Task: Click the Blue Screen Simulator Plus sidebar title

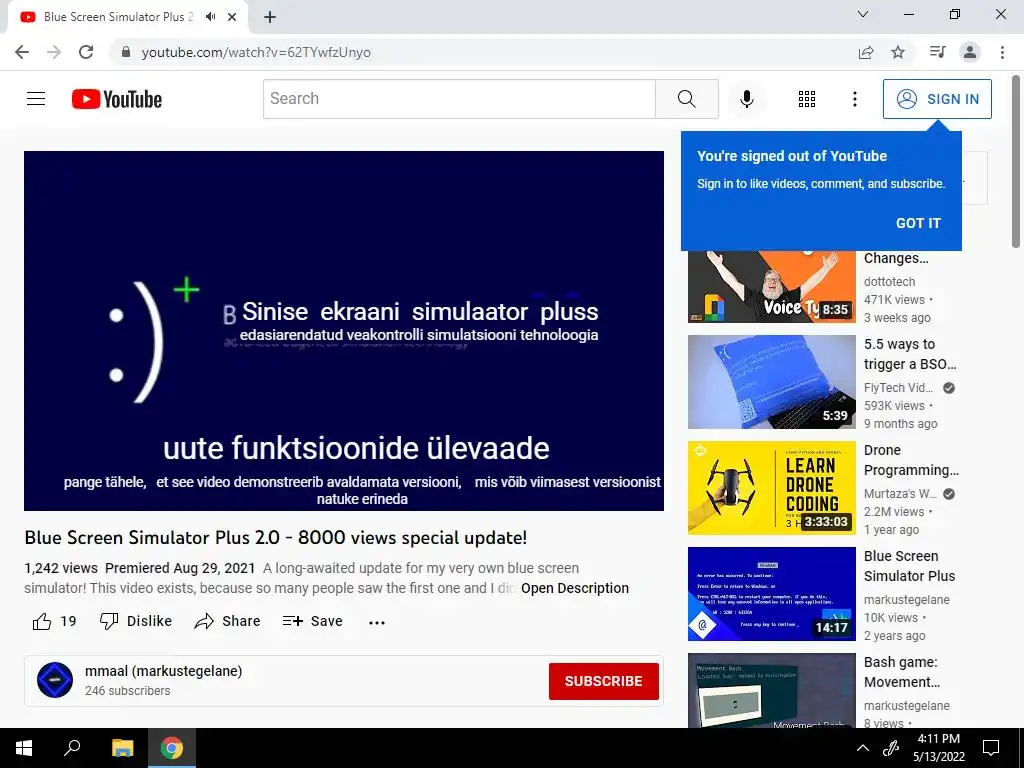Action: 909,566
